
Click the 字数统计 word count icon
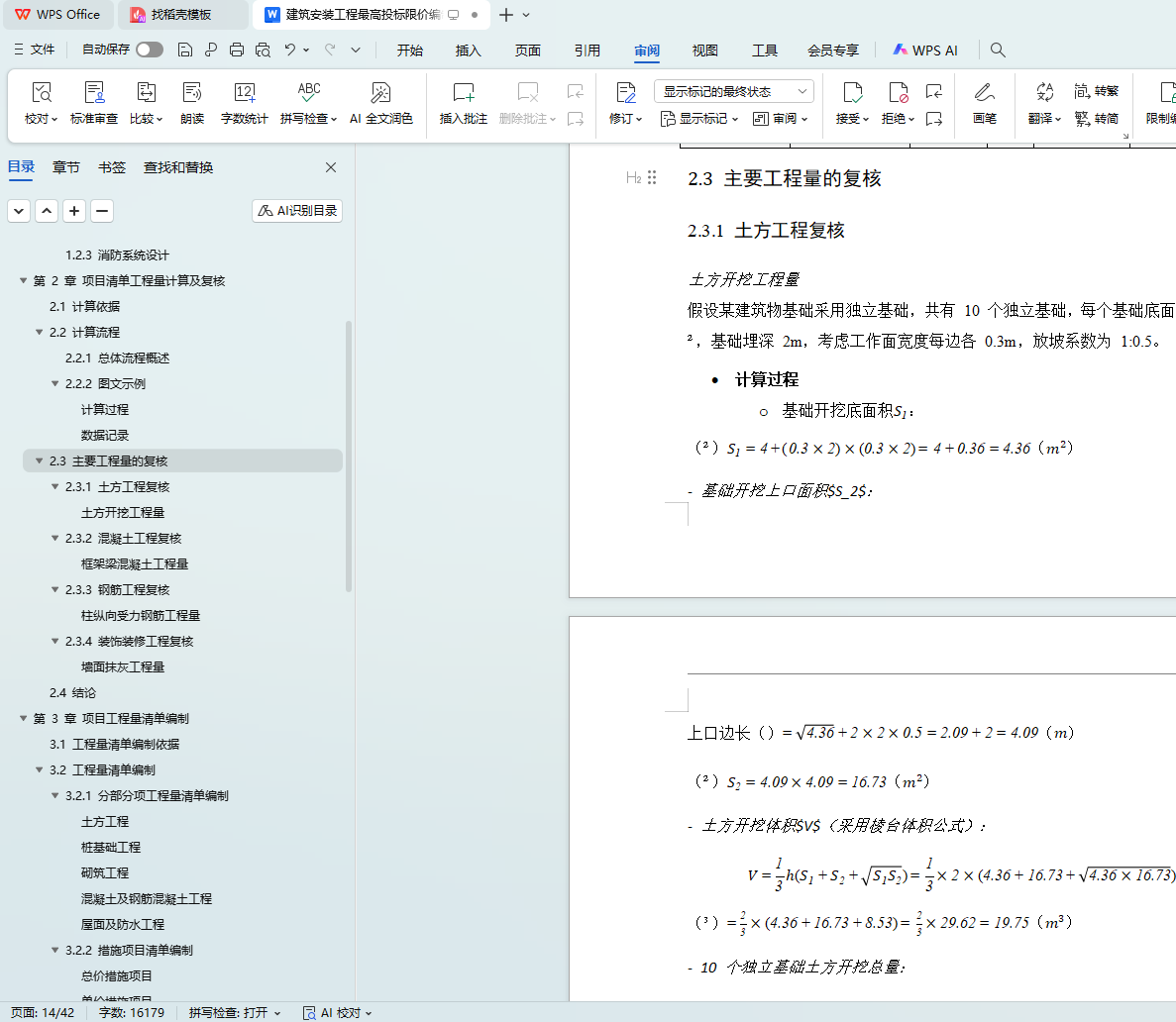click(244, 103)
